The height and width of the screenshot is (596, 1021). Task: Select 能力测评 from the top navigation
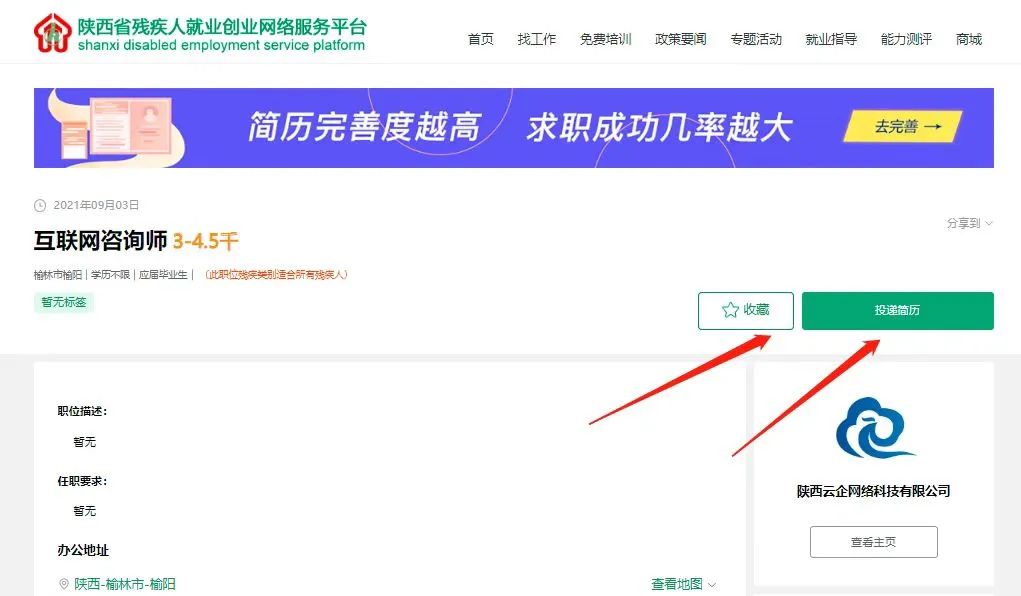(x=904, y=39)
